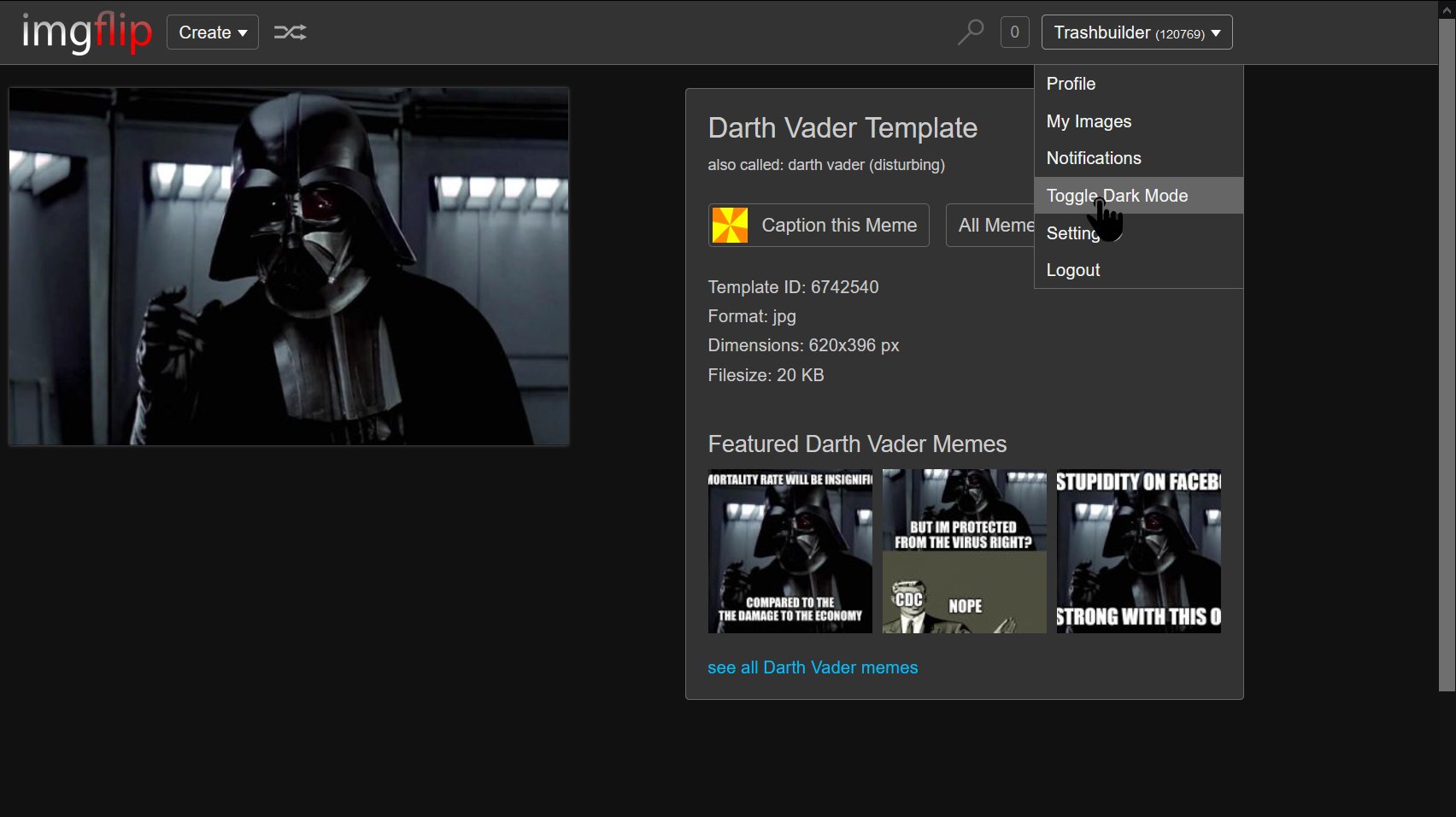
Task: Open the Stupidity on Facebook meme thumbnail
Action: 1139,551
